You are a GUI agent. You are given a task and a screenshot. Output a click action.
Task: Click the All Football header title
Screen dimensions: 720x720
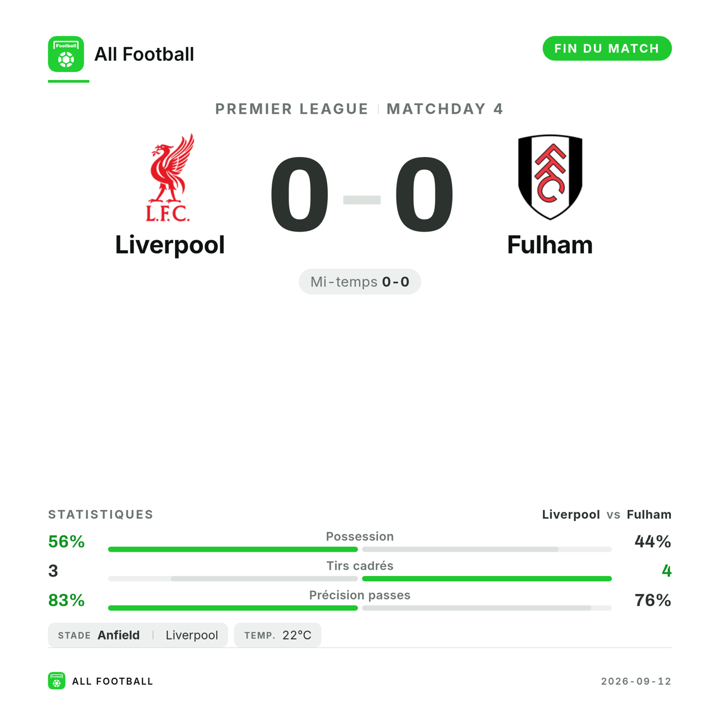[x=144, y=54]
